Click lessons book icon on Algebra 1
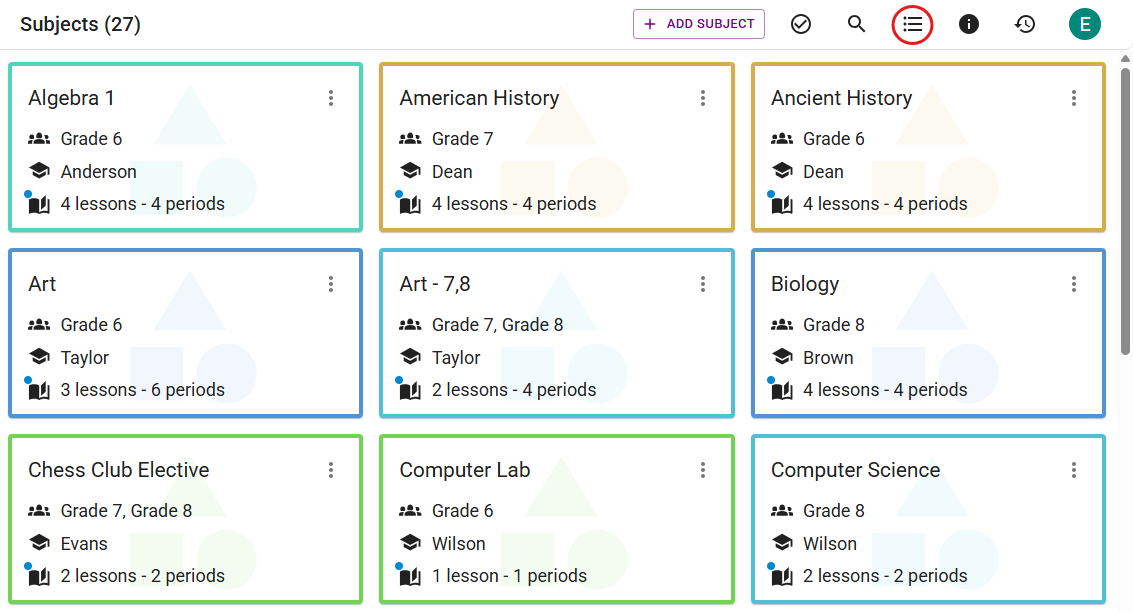The width and height of the screenshot is (1133, 613). pyautogui.click(x=39, y=205)
